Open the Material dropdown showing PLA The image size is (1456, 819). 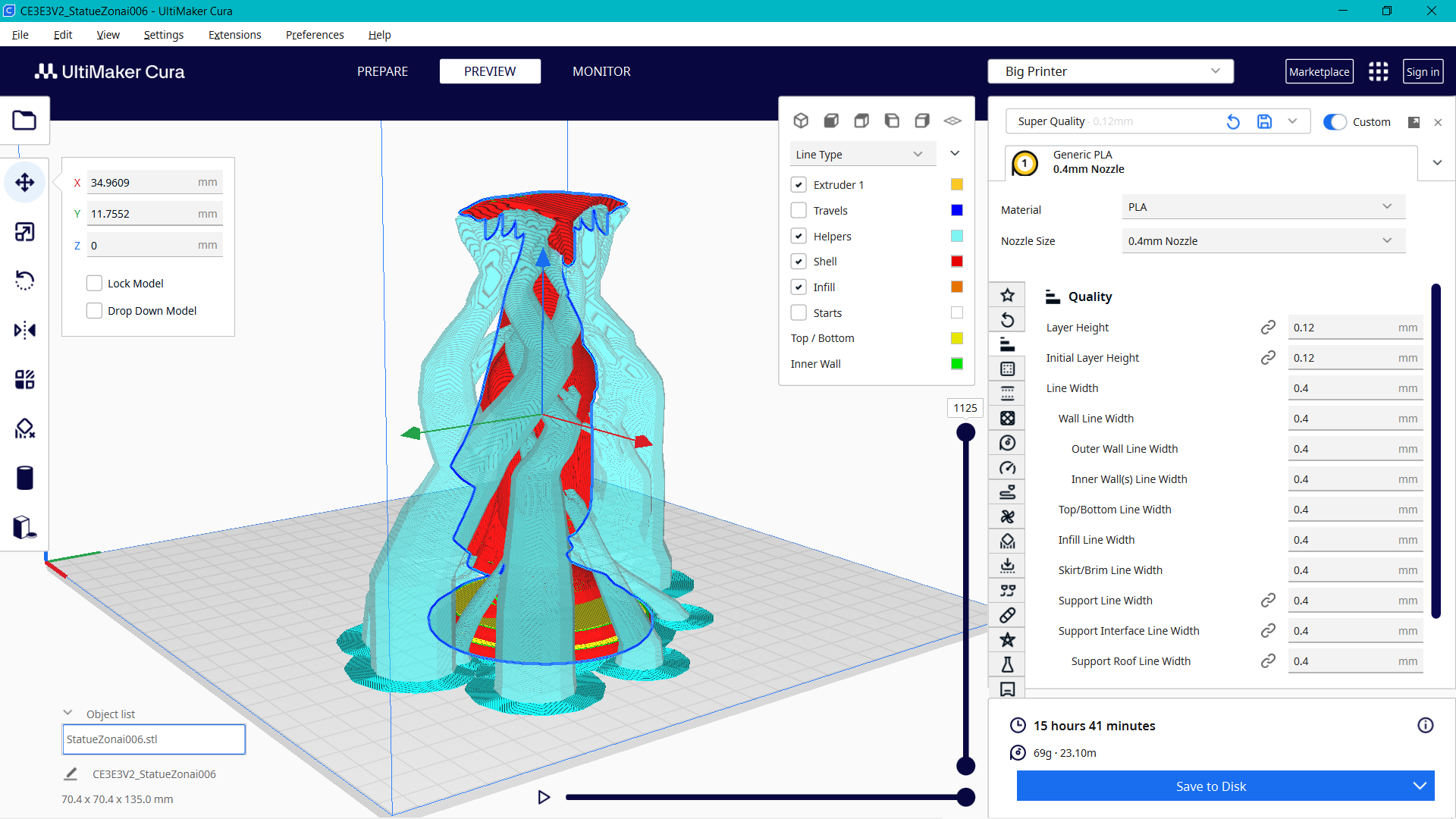point(1263,206)
